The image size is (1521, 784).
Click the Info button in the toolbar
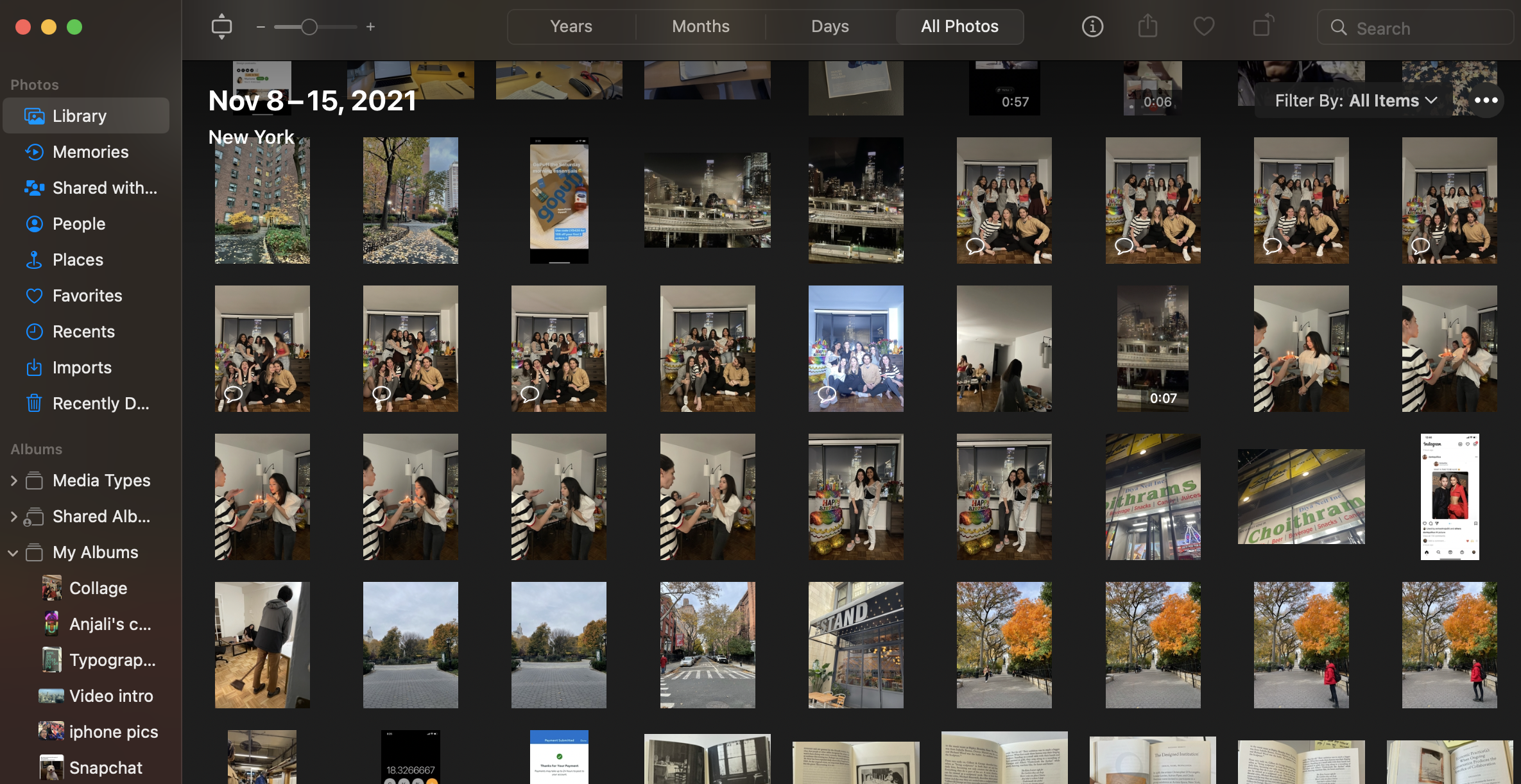[1092, 26]
